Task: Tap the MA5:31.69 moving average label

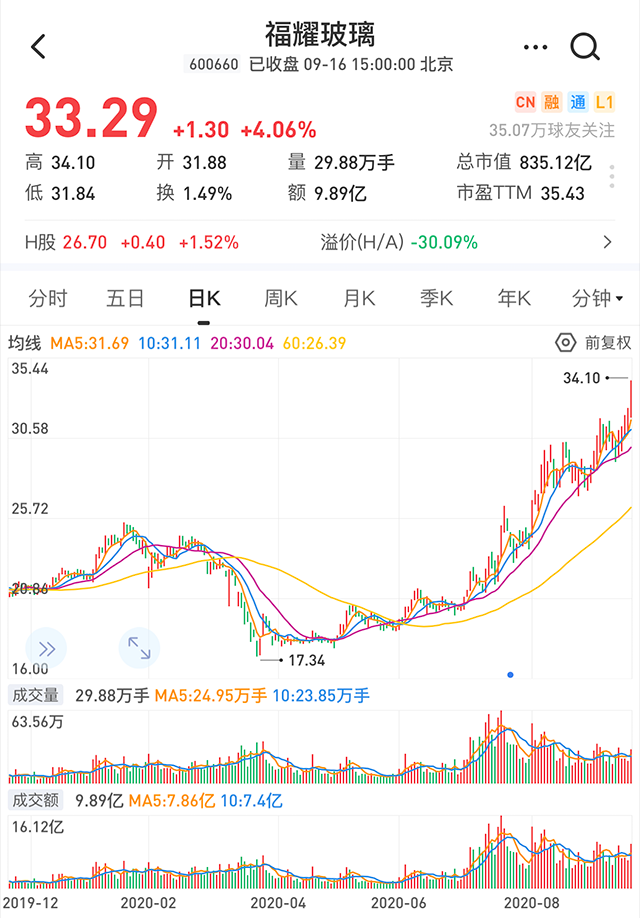Action: (90, 343)
